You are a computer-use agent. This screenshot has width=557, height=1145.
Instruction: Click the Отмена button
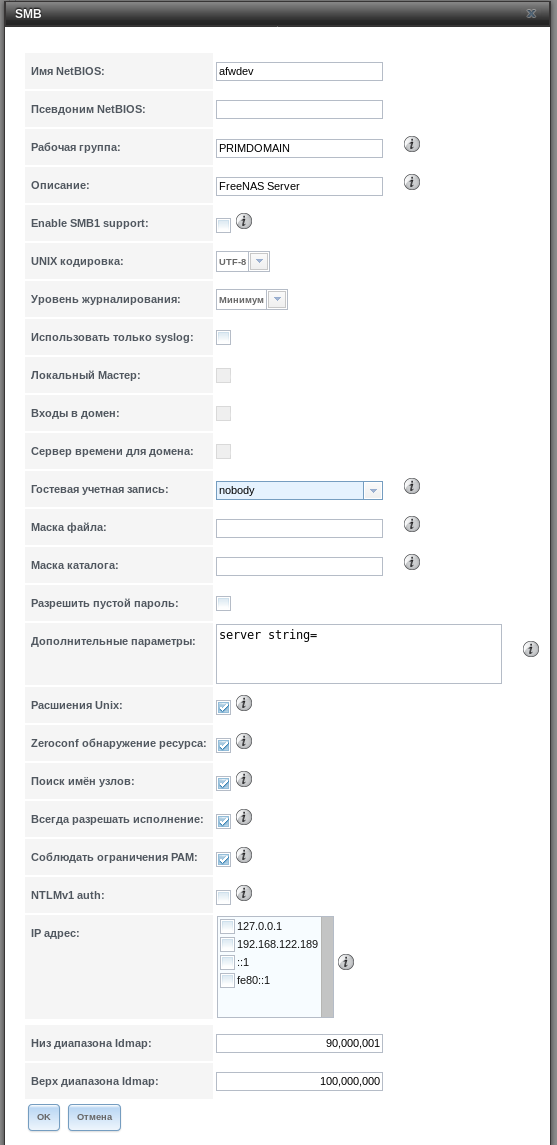point(94,1117)
